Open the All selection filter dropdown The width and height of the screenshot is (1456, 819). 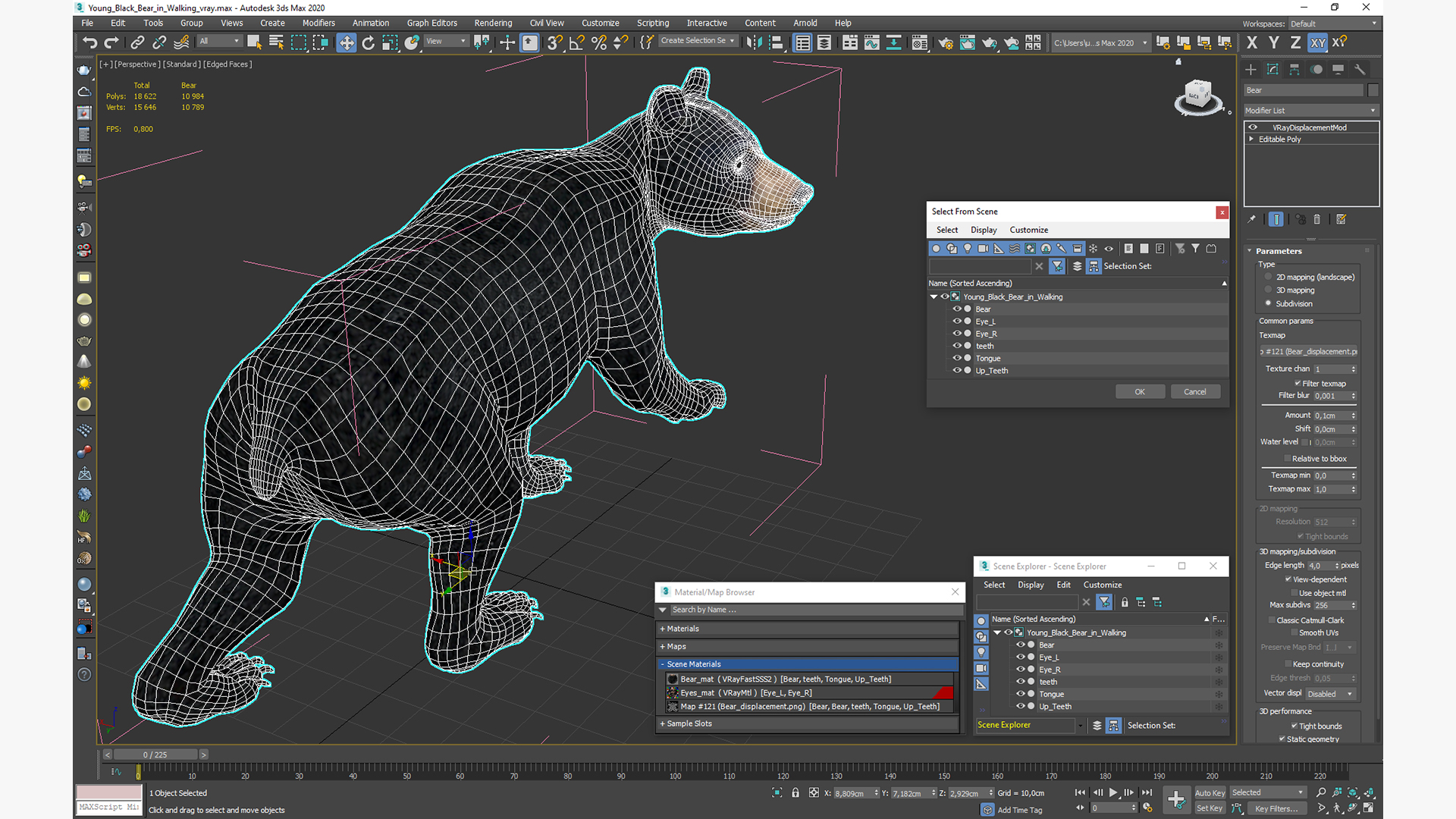(x=219, y=41)
